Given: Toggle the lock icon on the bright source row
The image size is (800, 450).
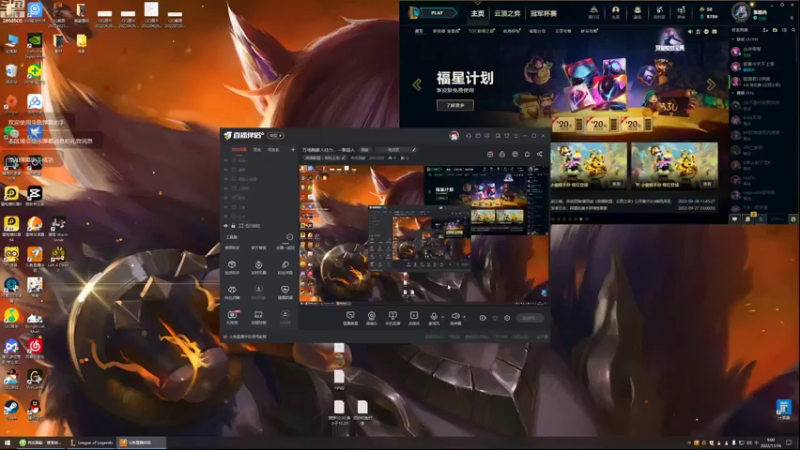Looking at the screenshot, I should pyautogui.click(x=234, y=226).
